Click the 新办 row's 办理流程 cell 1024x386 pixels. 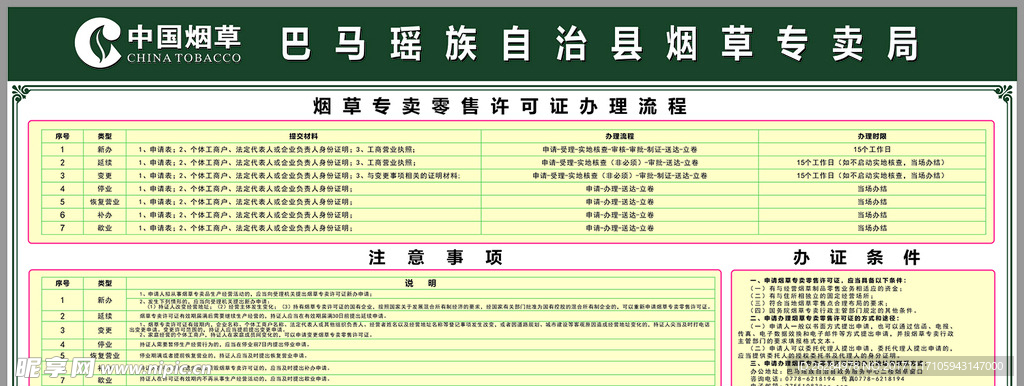(x=620, y=150)
